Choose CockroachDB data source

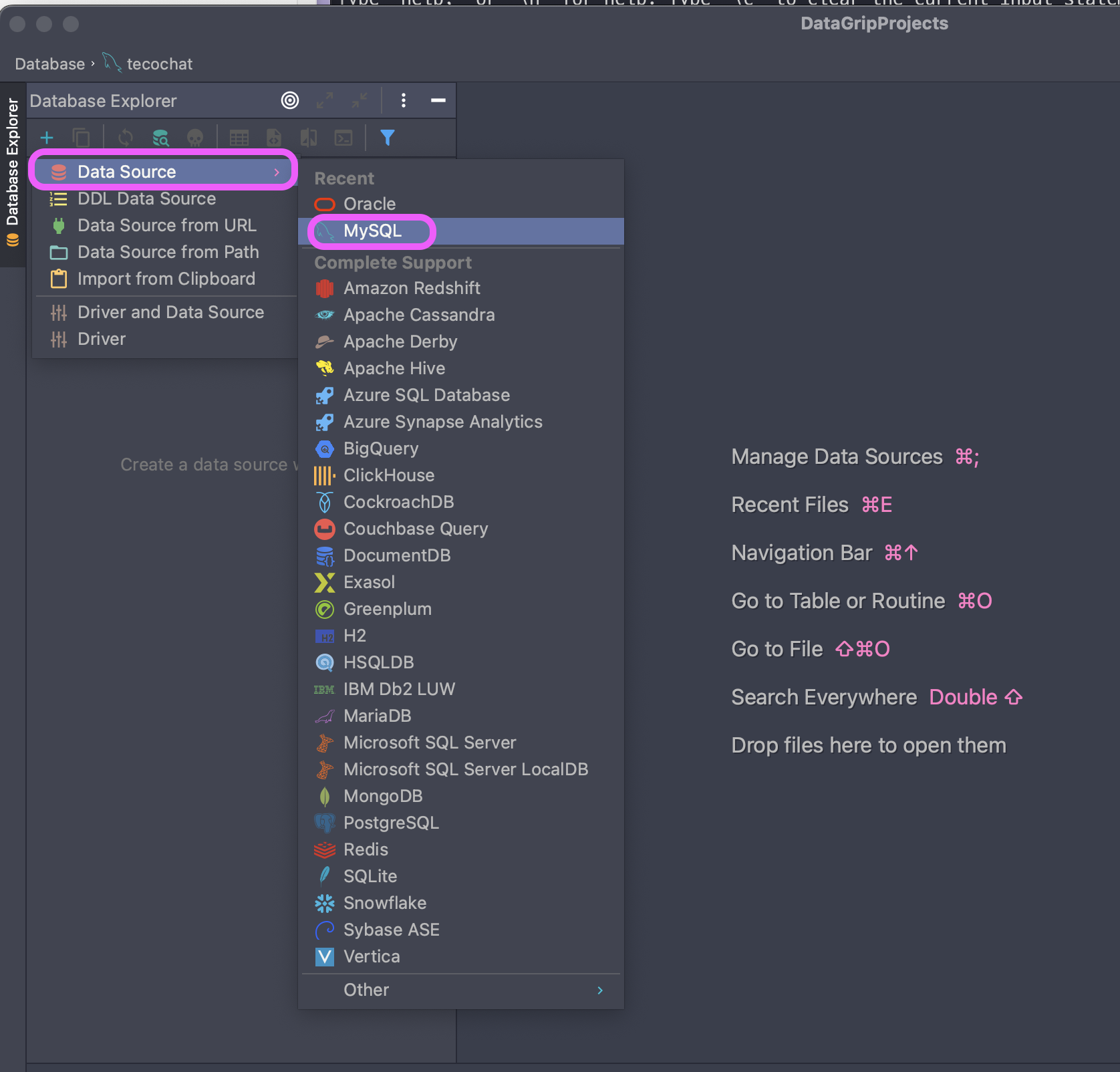461,502
